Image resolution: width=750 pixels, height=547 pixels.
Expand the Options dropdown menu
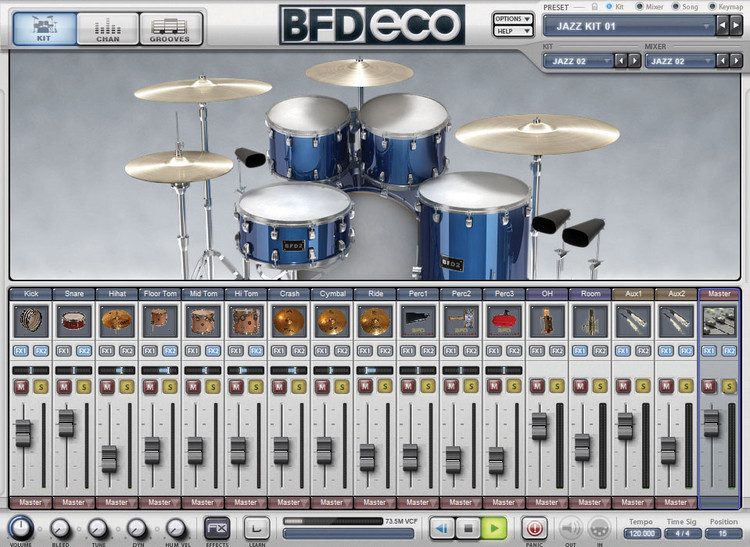point(513,19)
